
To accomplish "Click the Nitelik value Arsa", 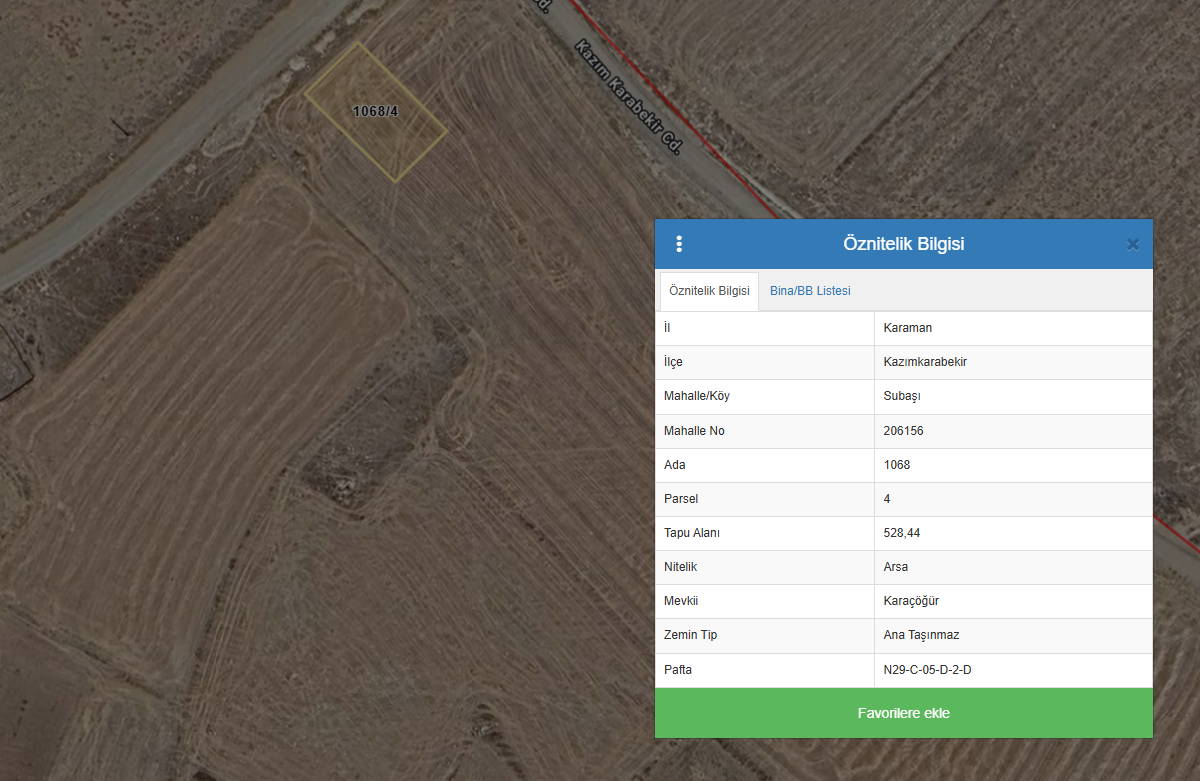I will coord(896,567).
